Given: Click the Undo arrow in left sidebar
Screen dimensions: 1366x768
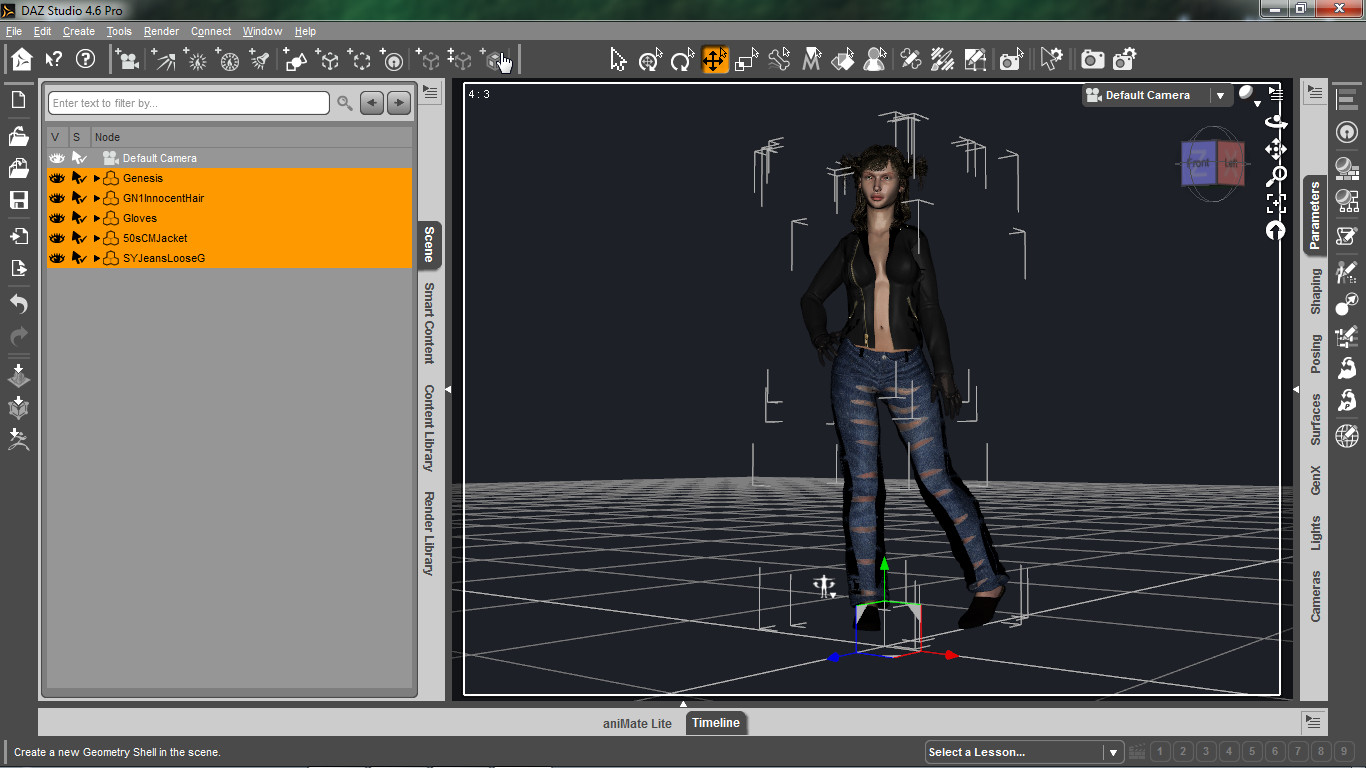Looking at the screenshot, I should 18,303.
